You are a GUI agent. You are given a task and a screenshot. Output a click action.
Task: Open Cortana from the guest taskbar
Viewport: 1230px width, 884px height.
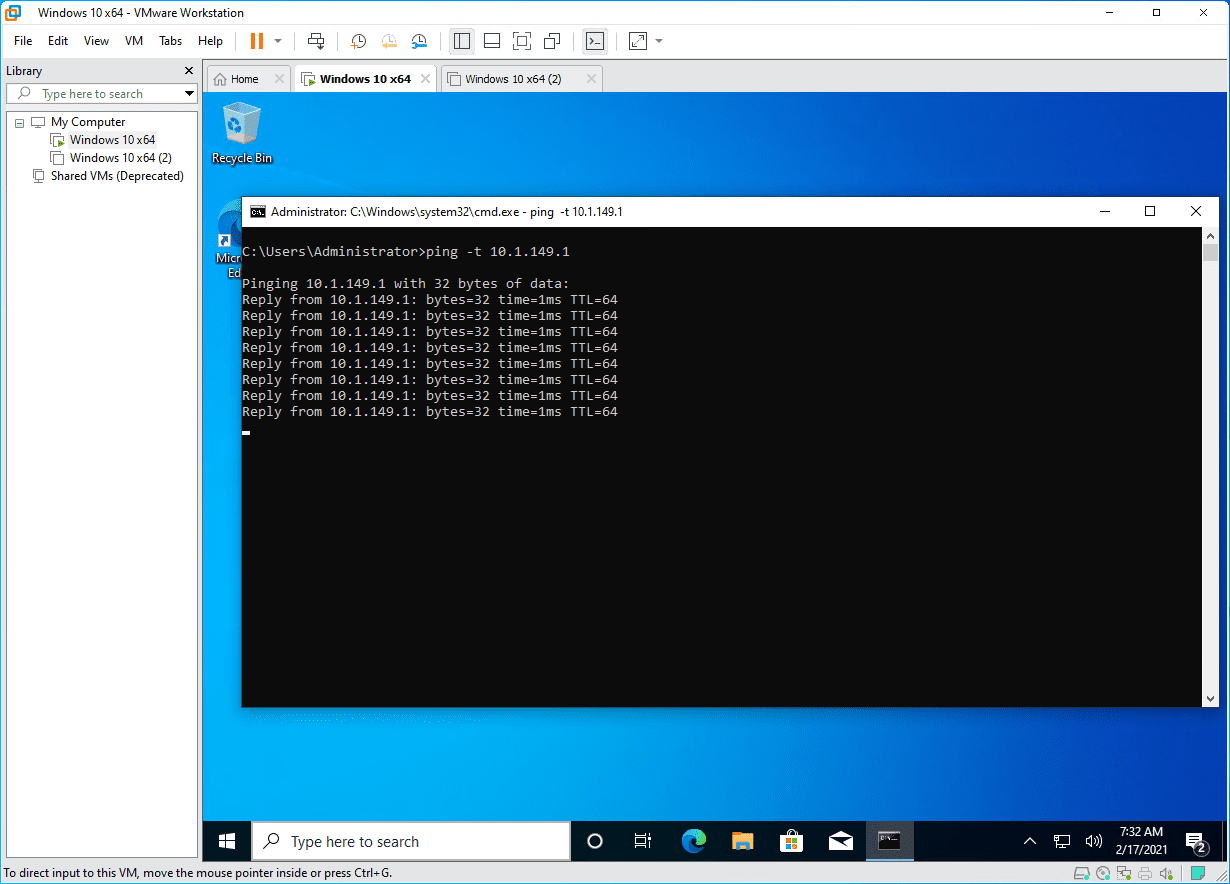click(x=595, y=841)
